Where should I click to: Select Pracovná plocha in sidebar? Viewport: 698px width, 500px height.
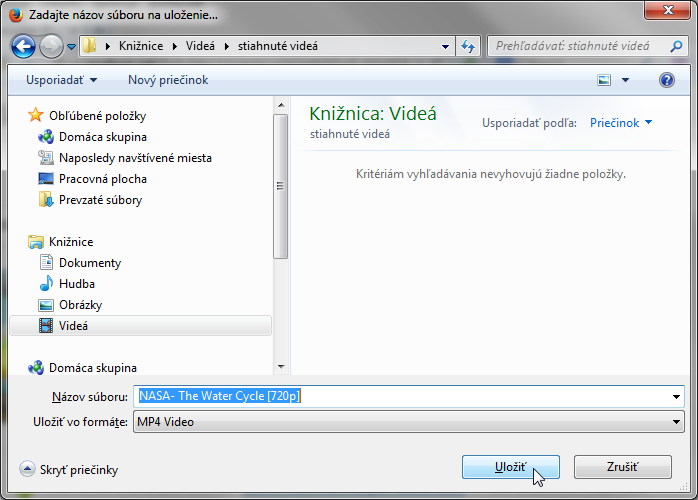103,179
